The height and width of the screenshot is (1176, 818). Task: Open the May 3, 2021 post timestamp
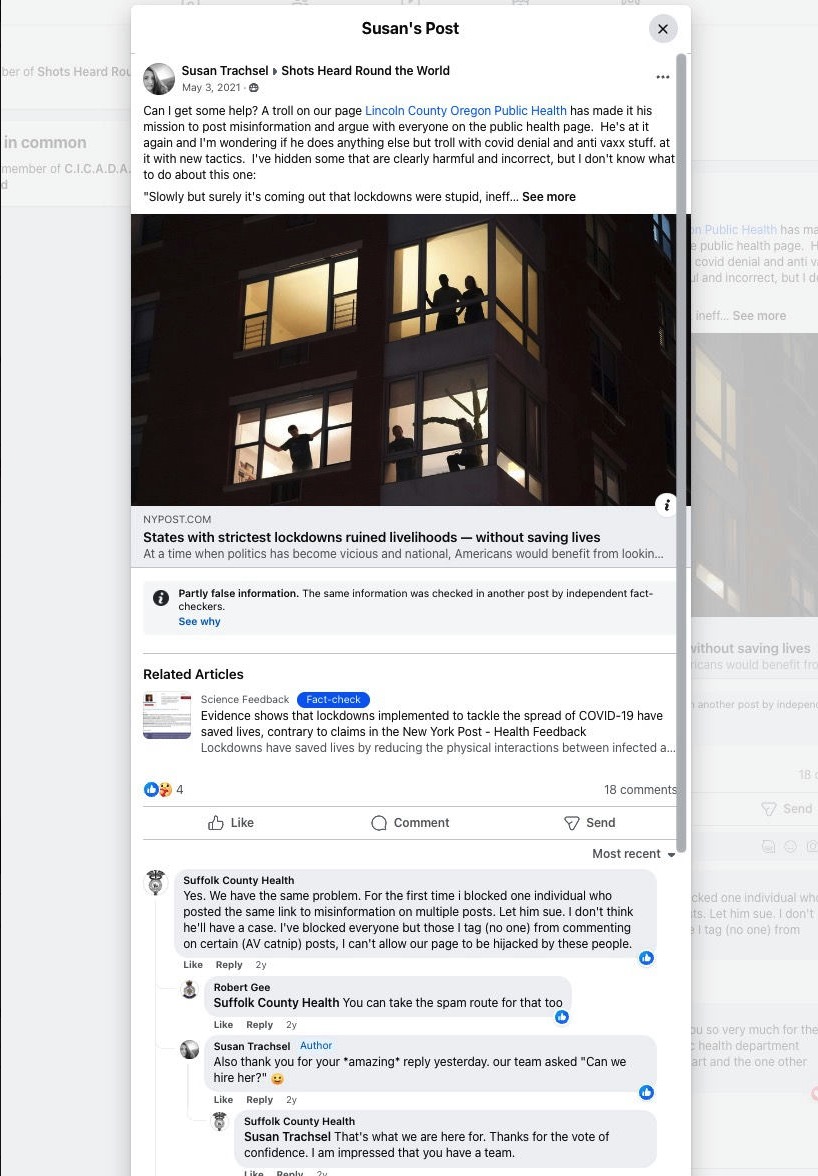[x=211, y=87]
